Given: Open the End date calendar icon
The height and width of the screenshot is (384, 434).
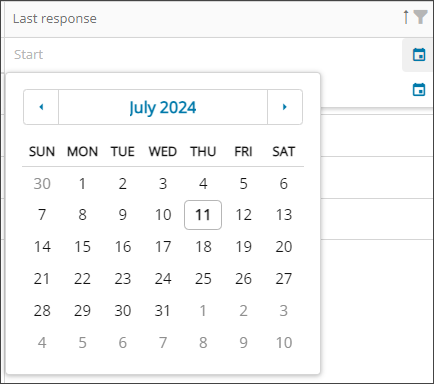Looking at the screenshot, I should pos(419,90).
